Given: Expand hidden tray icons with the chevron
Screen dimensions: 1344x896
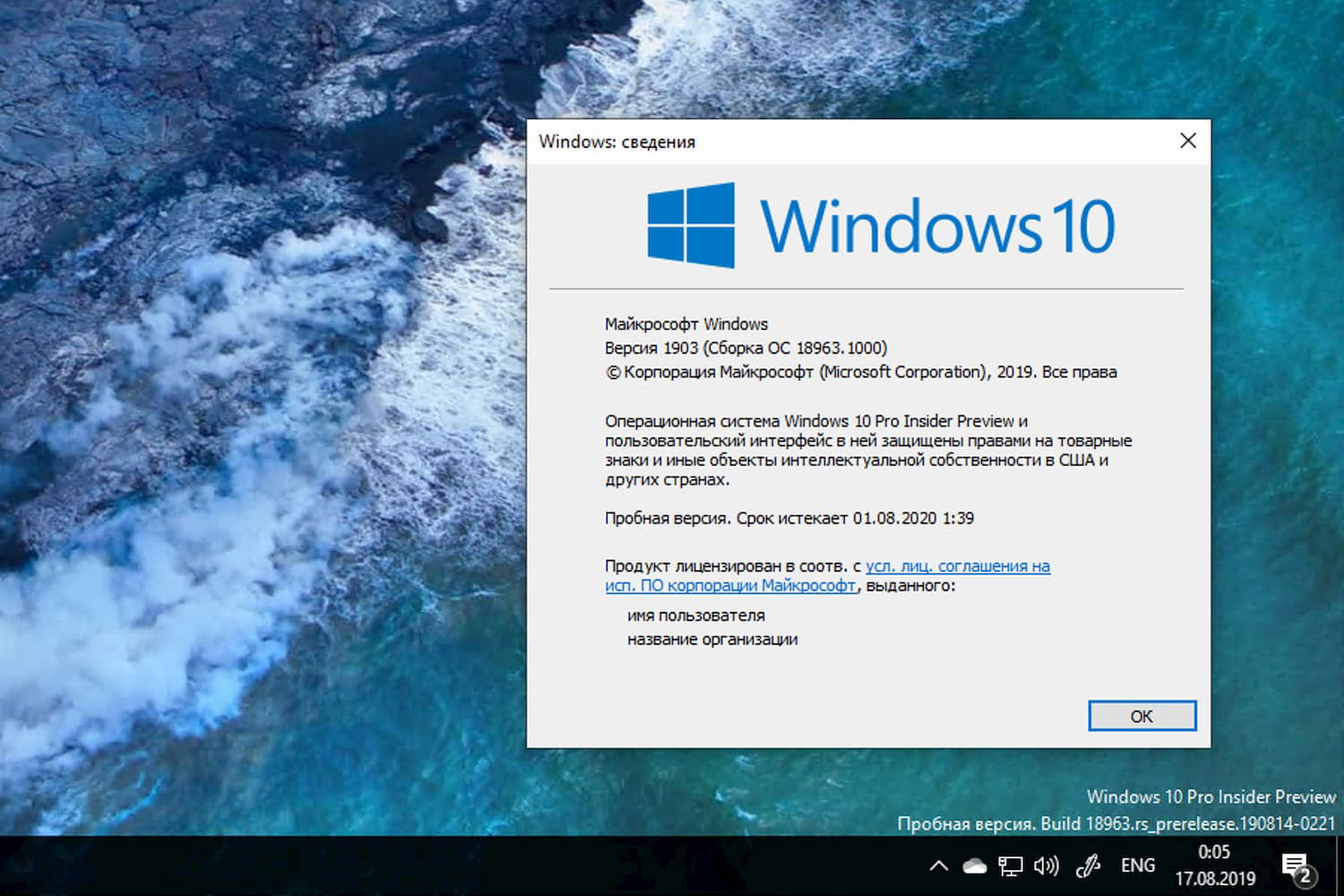Looking at the screenshot, I should tap(937, 866).
